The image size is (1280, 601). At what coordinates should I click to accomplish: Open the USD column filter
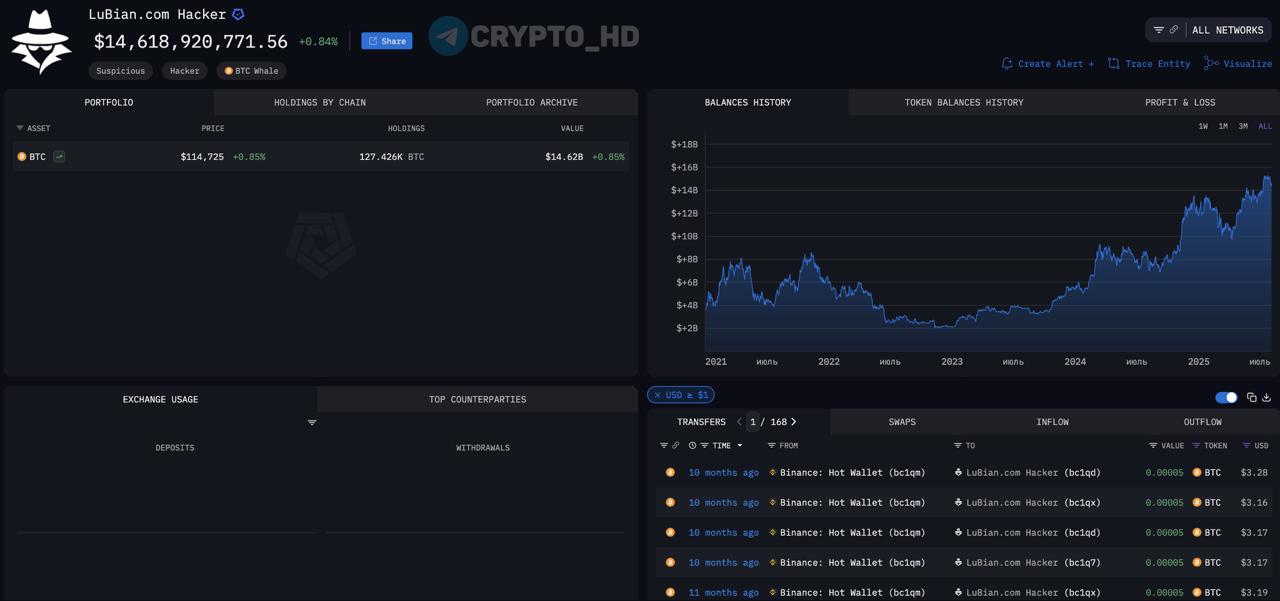pos(1246,446)
